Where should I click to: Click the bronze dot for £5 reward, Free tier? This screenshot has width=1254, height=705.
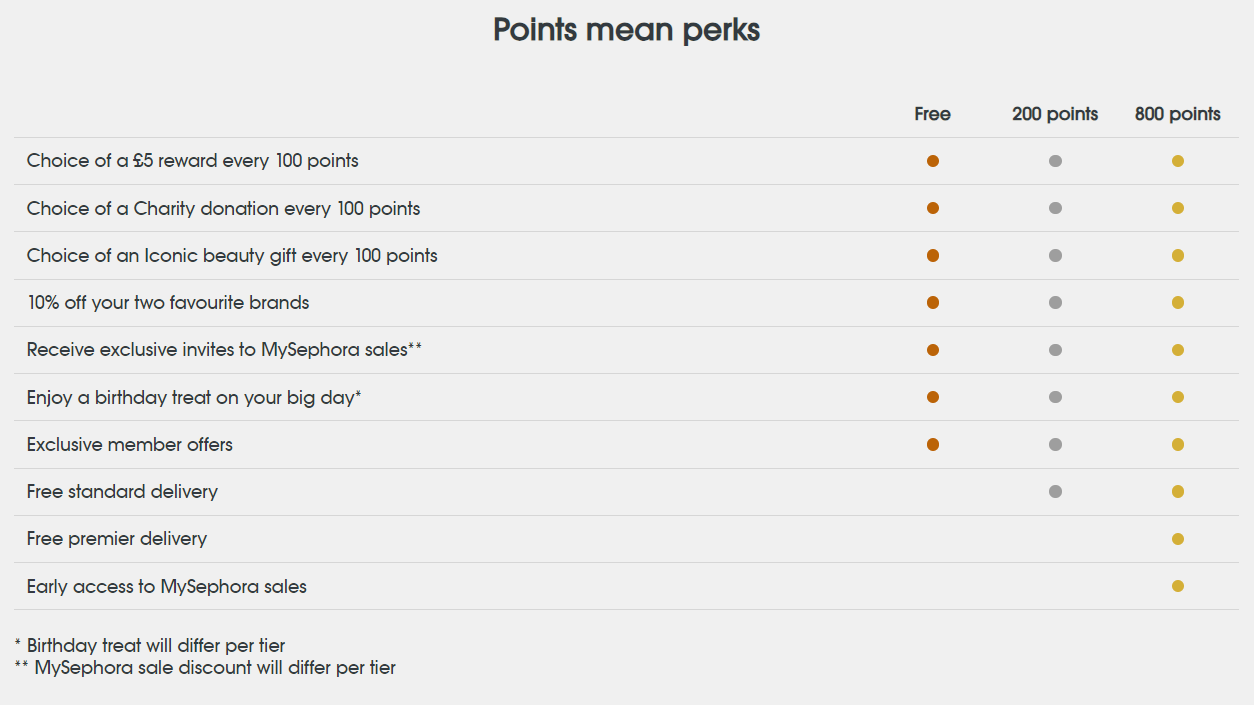[x=932, y=161]
